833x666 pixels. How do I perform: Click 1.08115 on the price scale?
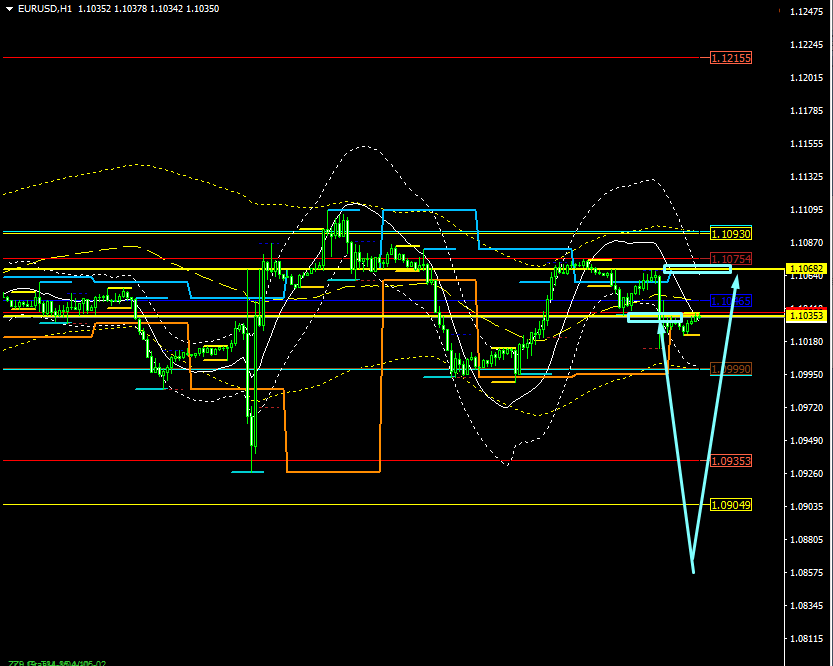806,638
